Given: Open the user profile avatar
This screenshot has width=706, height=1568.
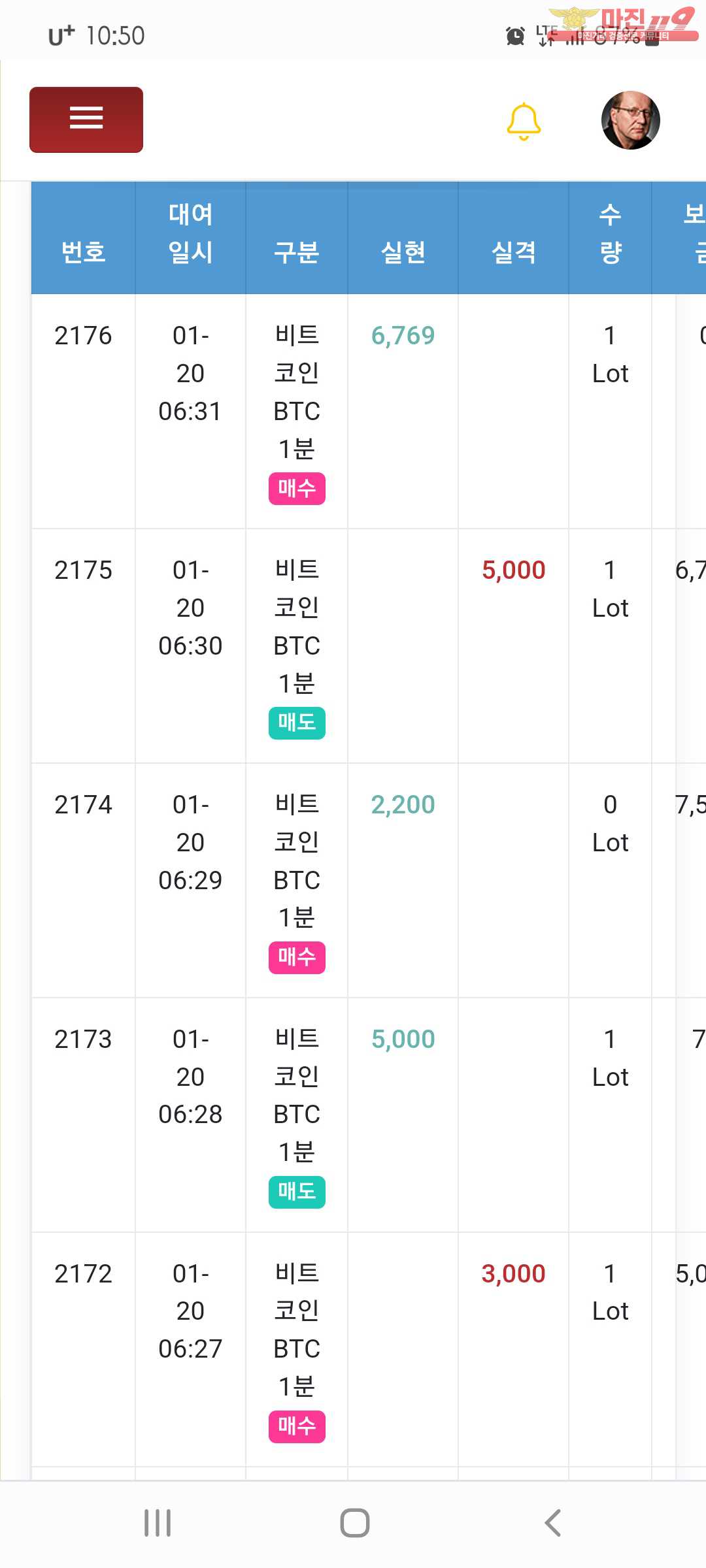Looking at the screenshot, I should 630,120.
